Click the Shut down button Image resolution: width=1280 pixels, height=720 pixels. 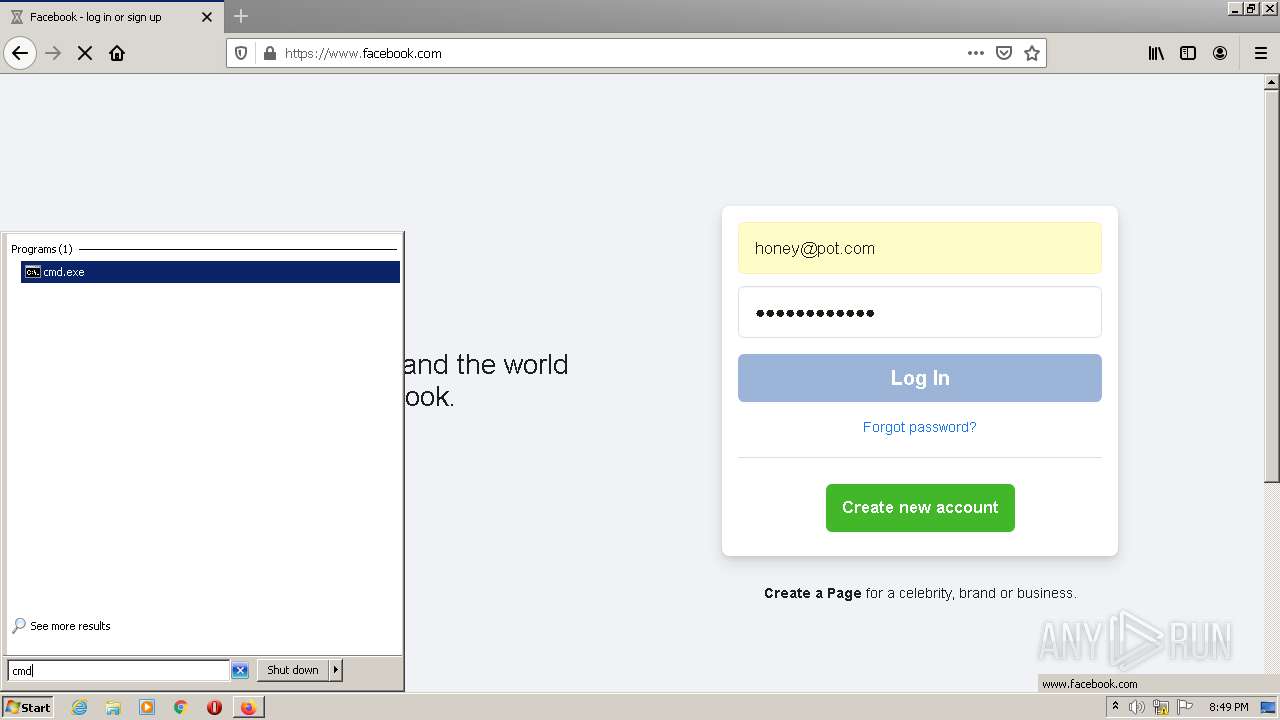(x=293, y=670)
